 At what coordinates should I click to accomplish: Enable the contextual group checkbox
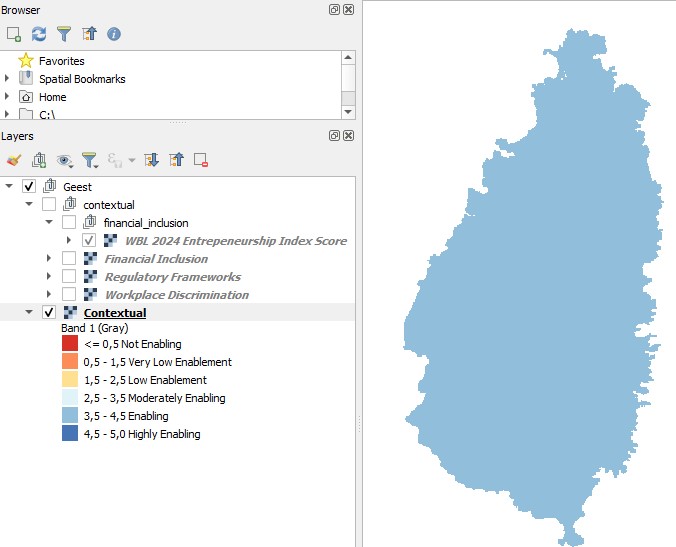(x=49, y=204)
